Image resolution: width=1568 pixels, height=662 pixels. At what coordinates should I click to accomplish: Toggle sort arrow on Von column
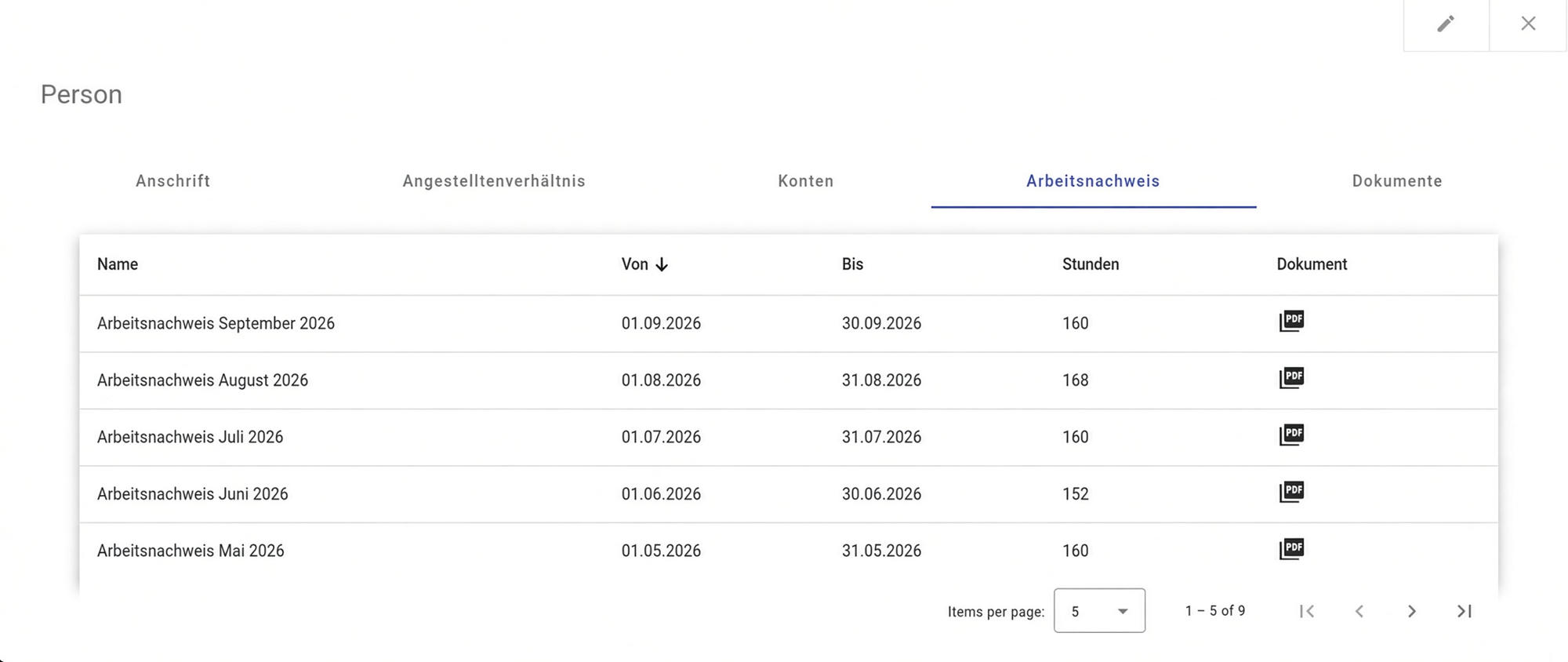pos(662,264)
